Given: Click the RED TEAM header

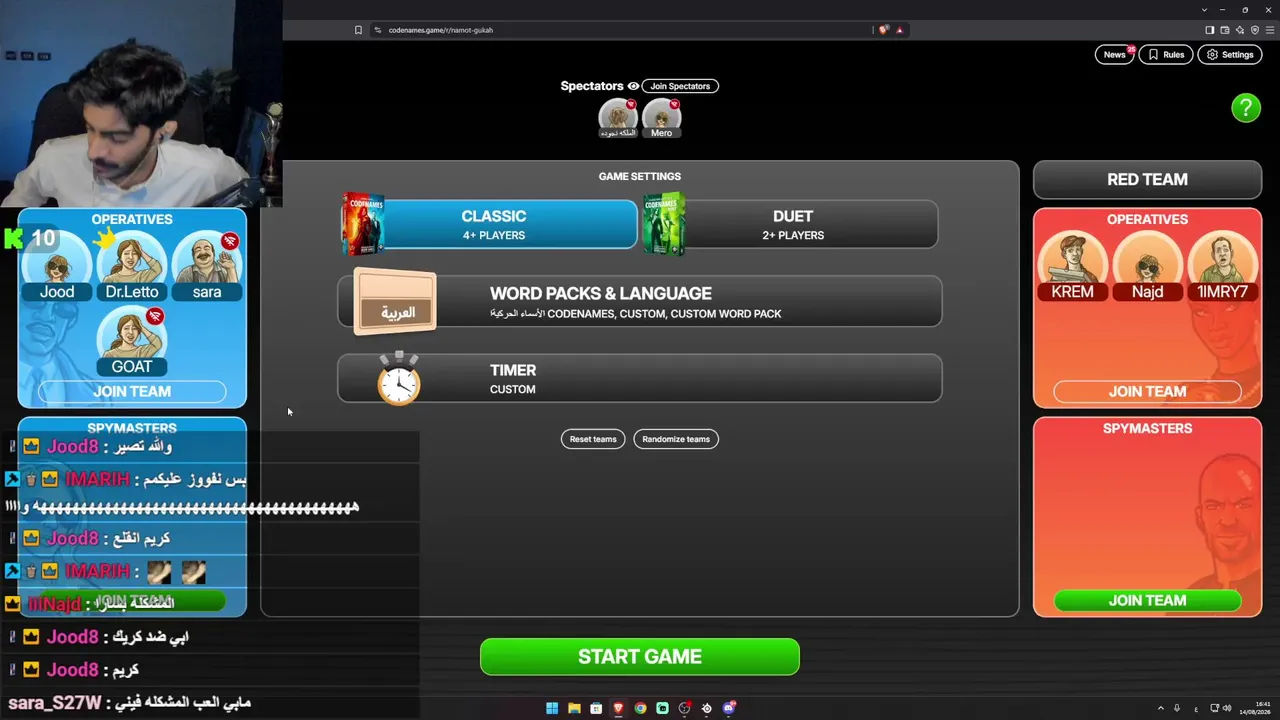Looking at the screenshot, I should point(1147,180).
